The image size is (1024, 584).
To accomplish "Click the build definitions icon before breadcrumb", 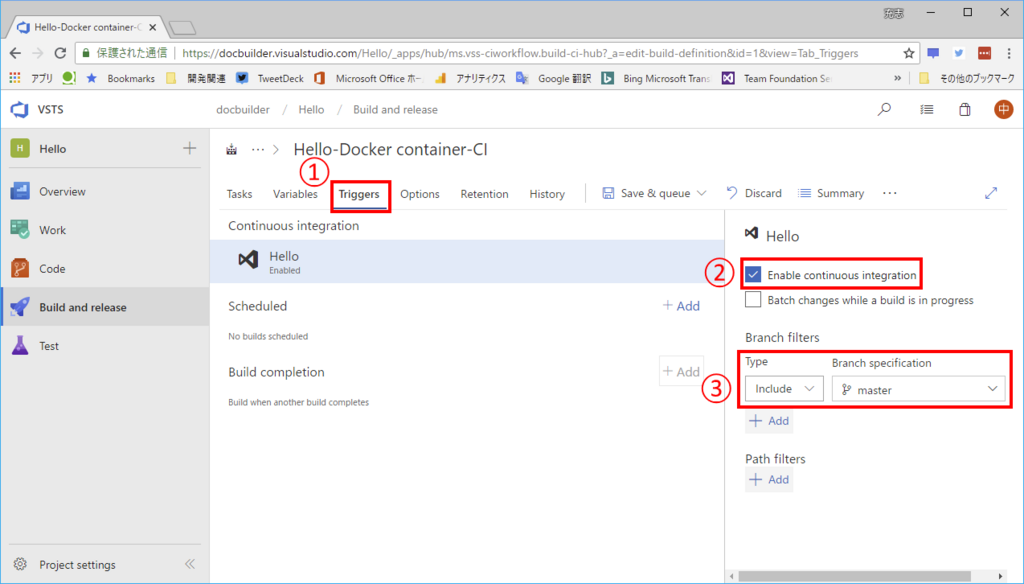I will pos(232,150).
